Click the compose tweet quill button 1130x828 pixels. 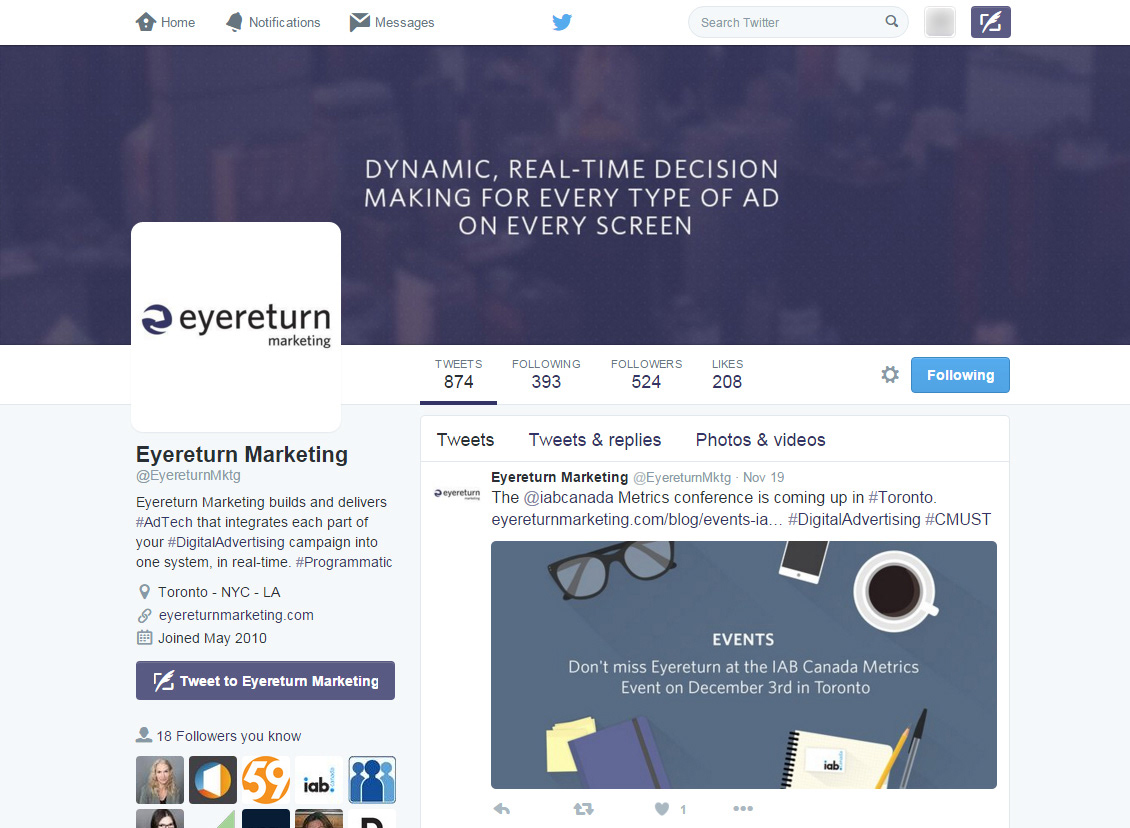click(990, 22)
